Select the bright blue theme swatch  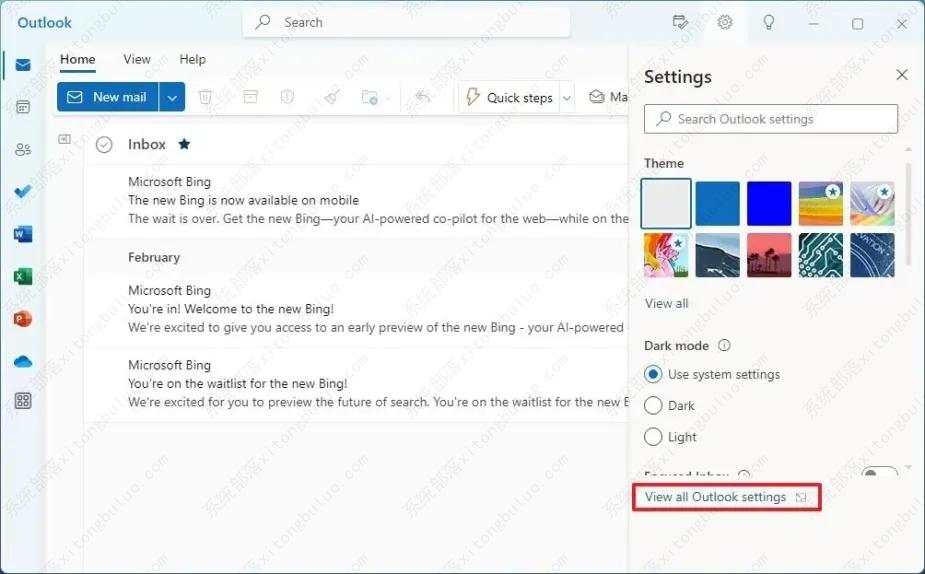769,204
